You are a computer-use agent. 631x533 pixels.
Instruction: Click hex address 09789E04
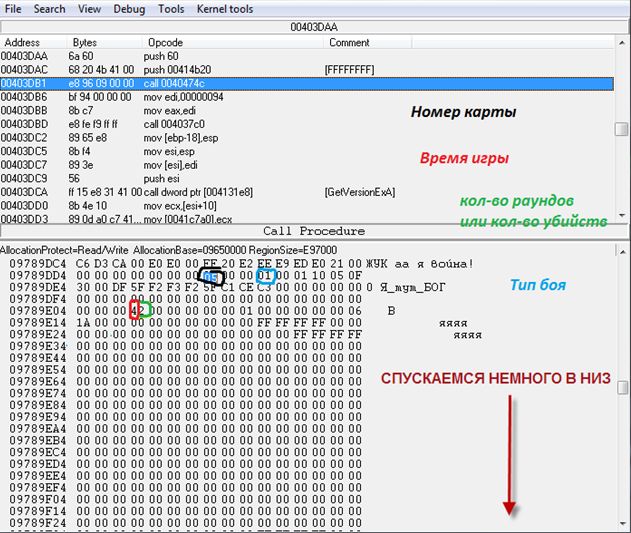[38, 311]
